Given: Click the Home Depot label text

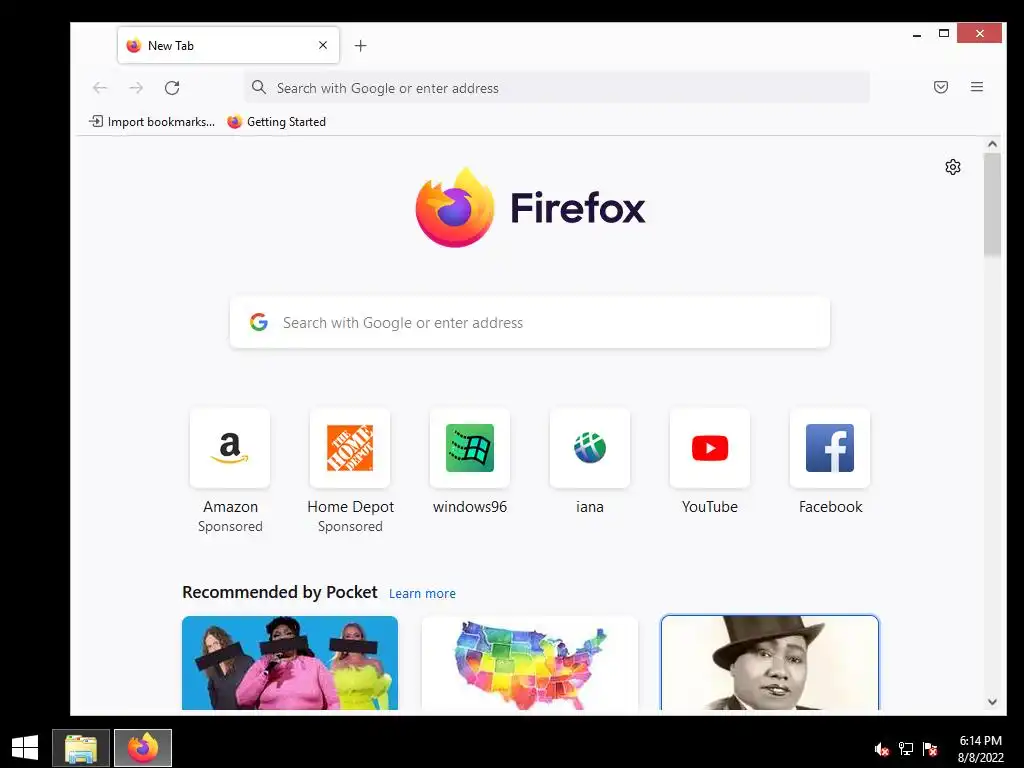Looking at the screenshot, I should 351,507.
